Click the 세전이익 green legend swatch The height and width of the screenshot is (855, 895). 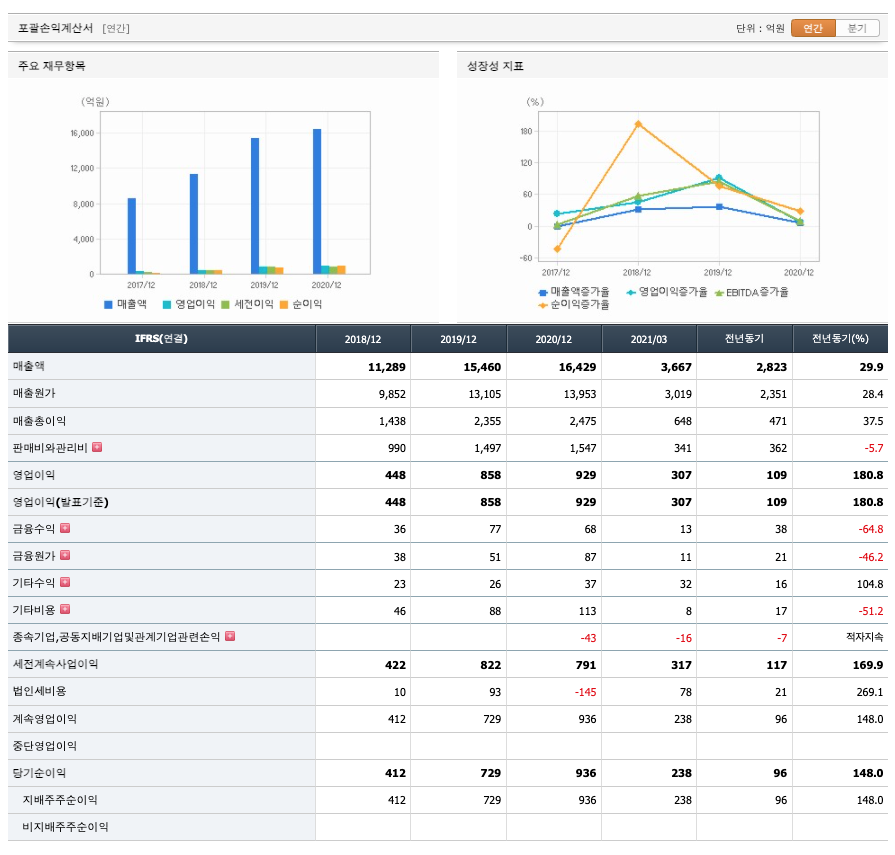click(225, 305)
